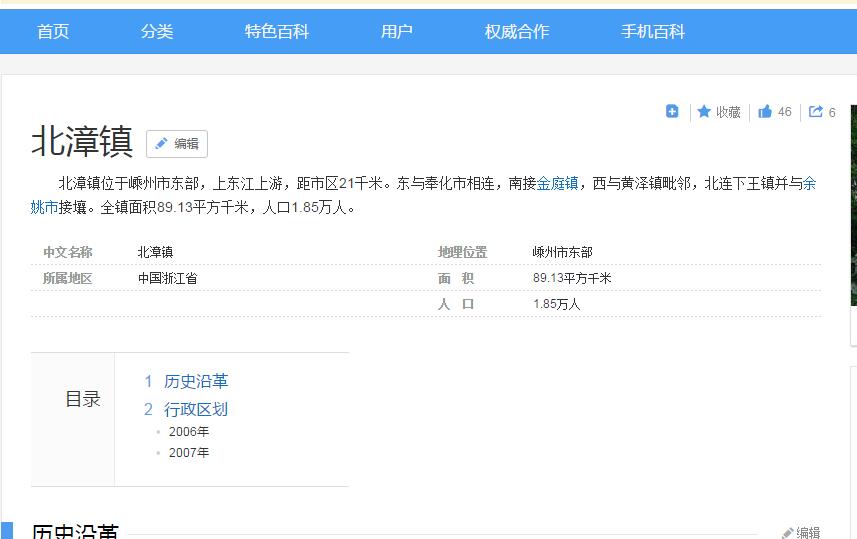Click the 面积 label in info table
Viewport: 857px width, 539px height.
click(456, 278)
